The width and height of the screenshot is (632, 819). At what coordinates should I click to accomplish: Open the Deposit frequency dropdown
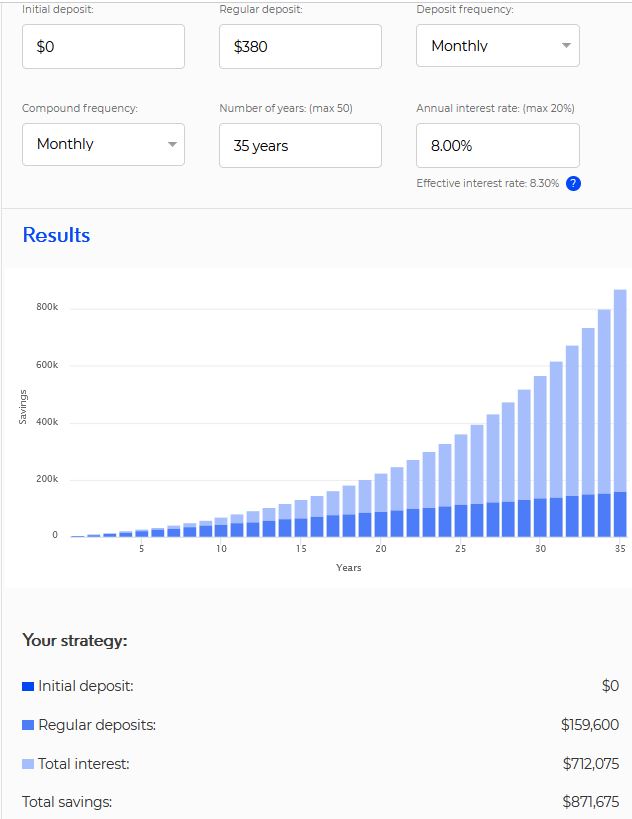[x=497, y=46]
